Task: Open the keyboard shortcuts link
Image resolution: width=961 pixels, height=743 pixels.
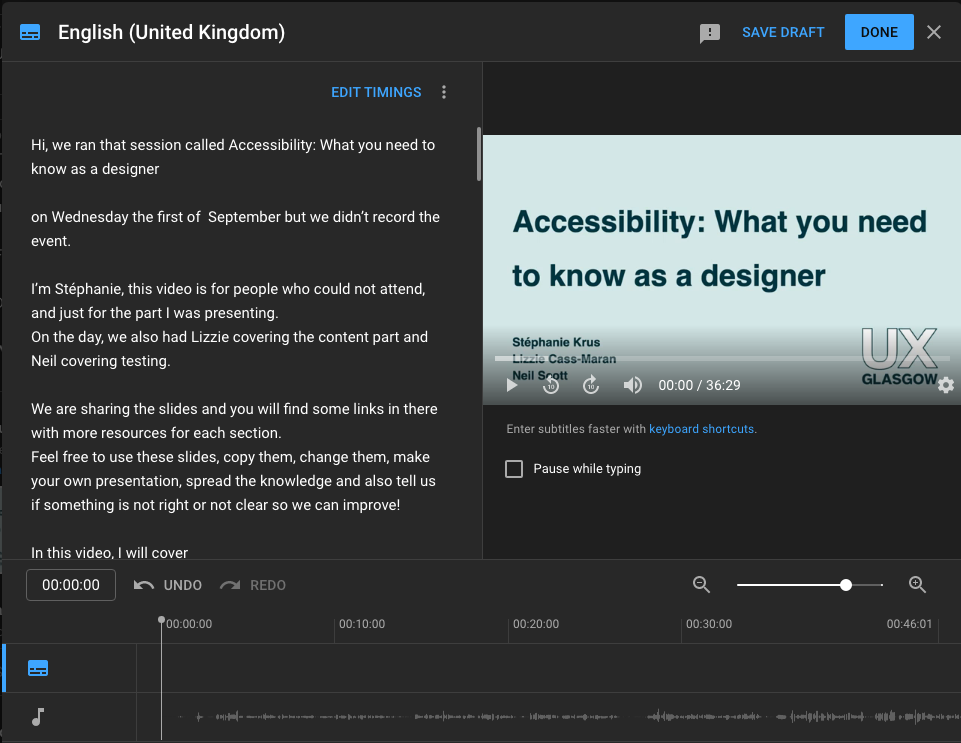Action: click(x=701, y=429)
